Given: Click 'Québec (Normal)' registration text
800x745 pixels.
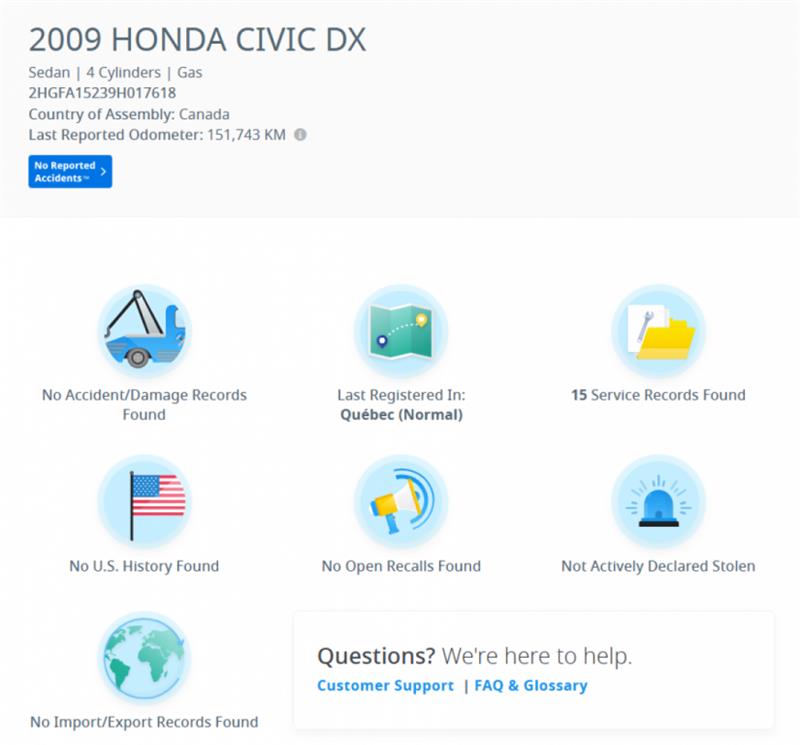Looking at the screenshot, I should point(402,414).
